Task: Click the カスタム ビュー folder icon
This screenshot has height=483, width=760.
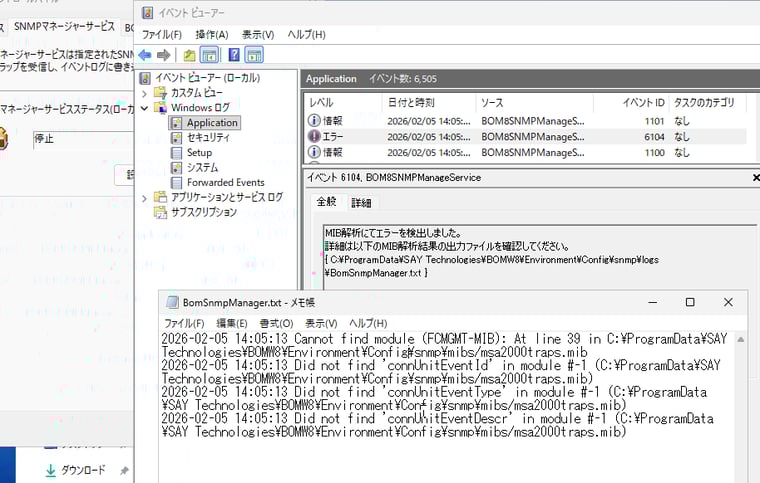Action: tap(160, 93)
